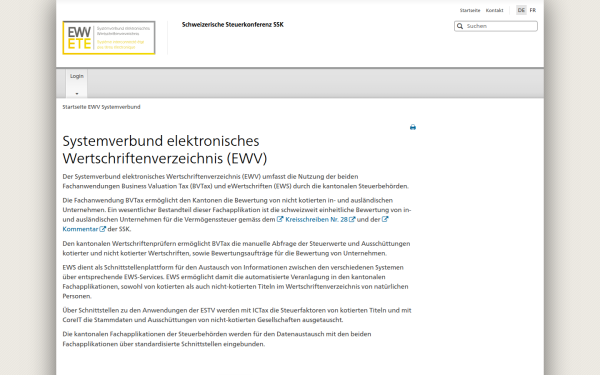Click paragraph starting 'EWS dient als Schnittstellenplattform'
The width and height of the screenshot is (600, 375).
tap(235, 282)
